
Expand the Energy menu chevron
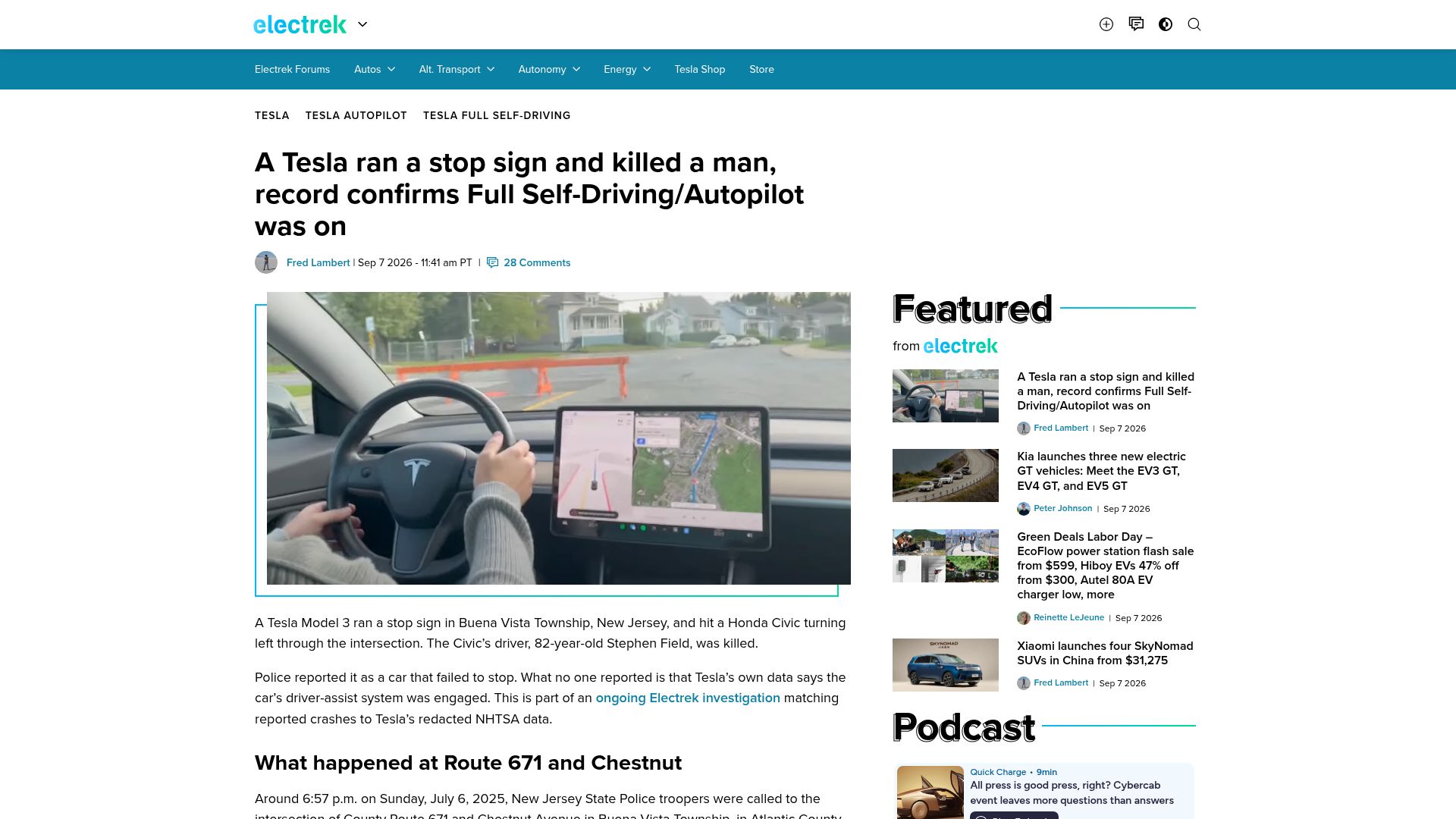click(x=647, y=69)
